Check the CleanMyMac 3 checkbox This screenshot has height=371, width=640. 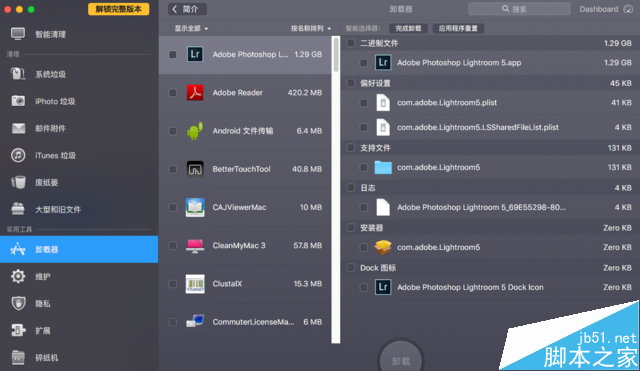[x=173, y=245]
